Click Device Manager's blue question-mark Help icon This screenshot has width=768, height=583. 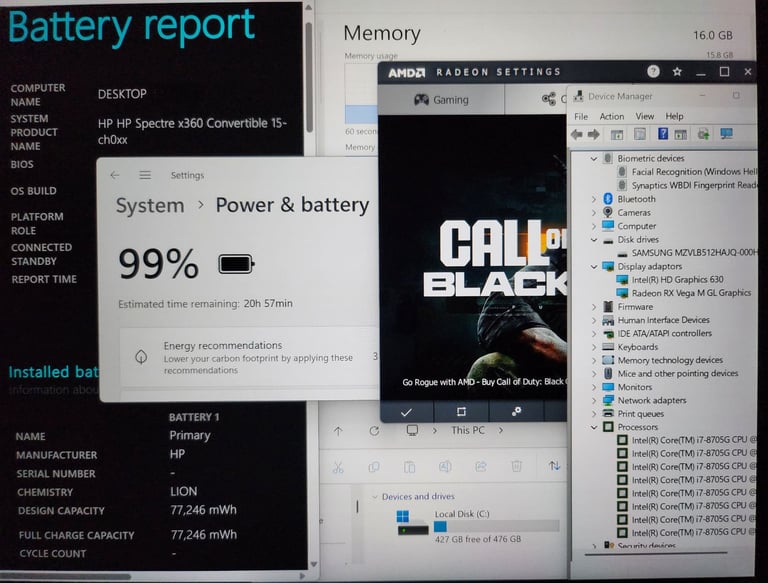click(663, 134)
